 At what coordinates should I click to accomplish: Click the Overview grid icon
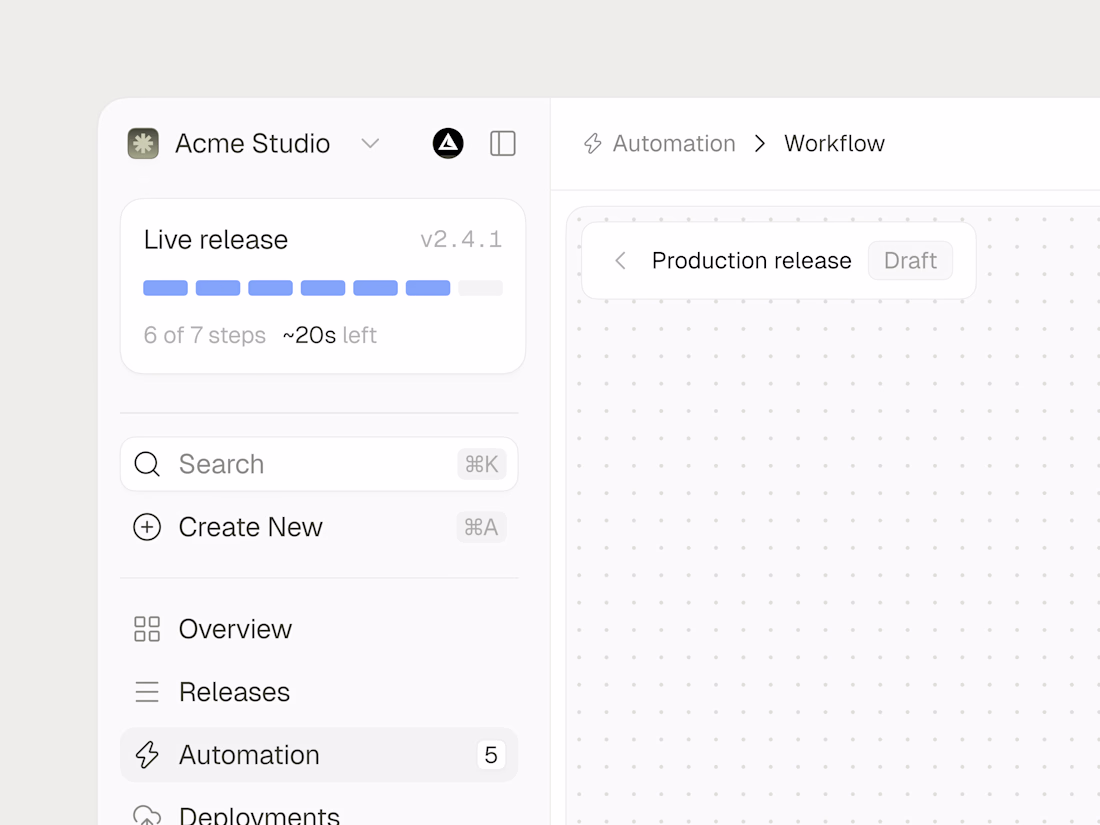point(147,629)
